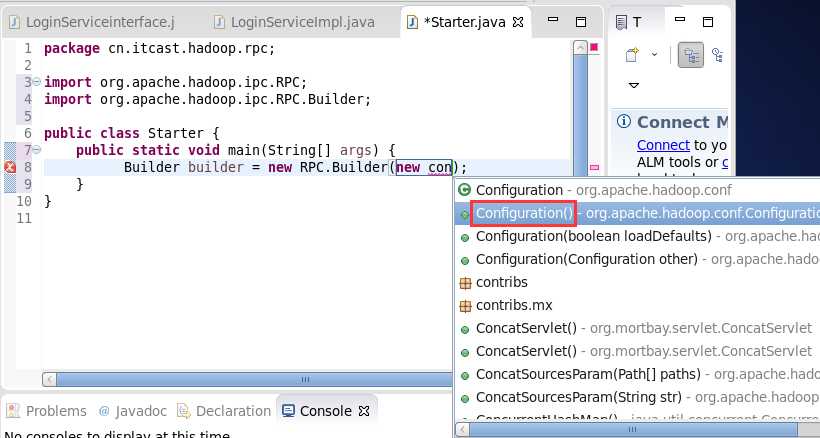Screen dimensions: 820x438
Task: Click the contribs package icon
Action: tap(465, 283)
